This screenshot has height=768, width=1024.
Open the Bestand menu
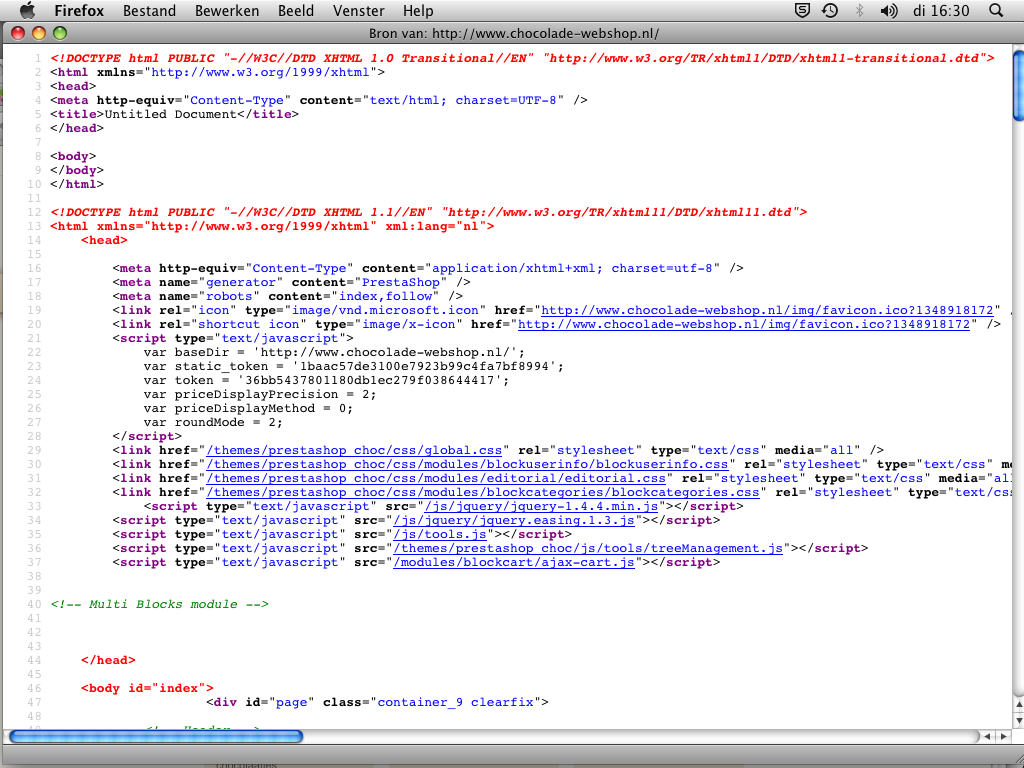(150, 10)
